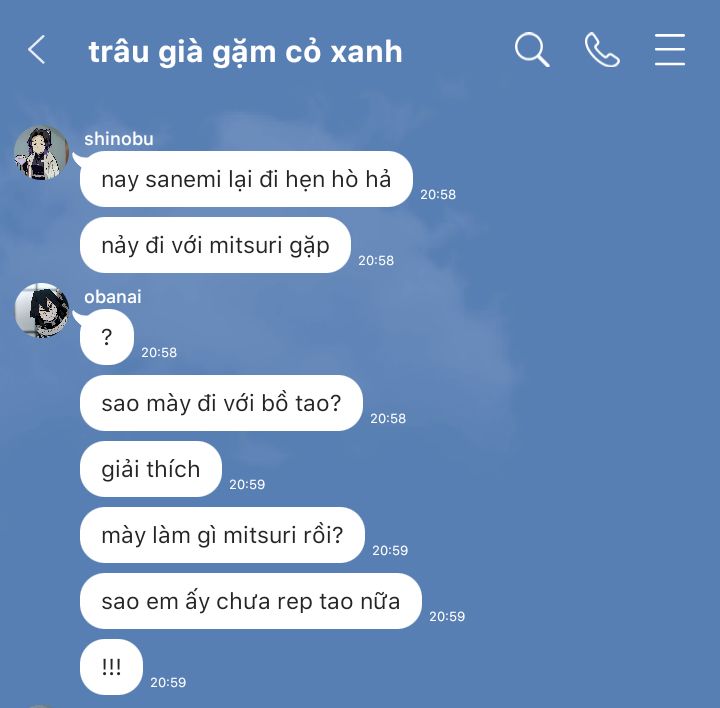Open obanai's profile avatar

point(41,310)
